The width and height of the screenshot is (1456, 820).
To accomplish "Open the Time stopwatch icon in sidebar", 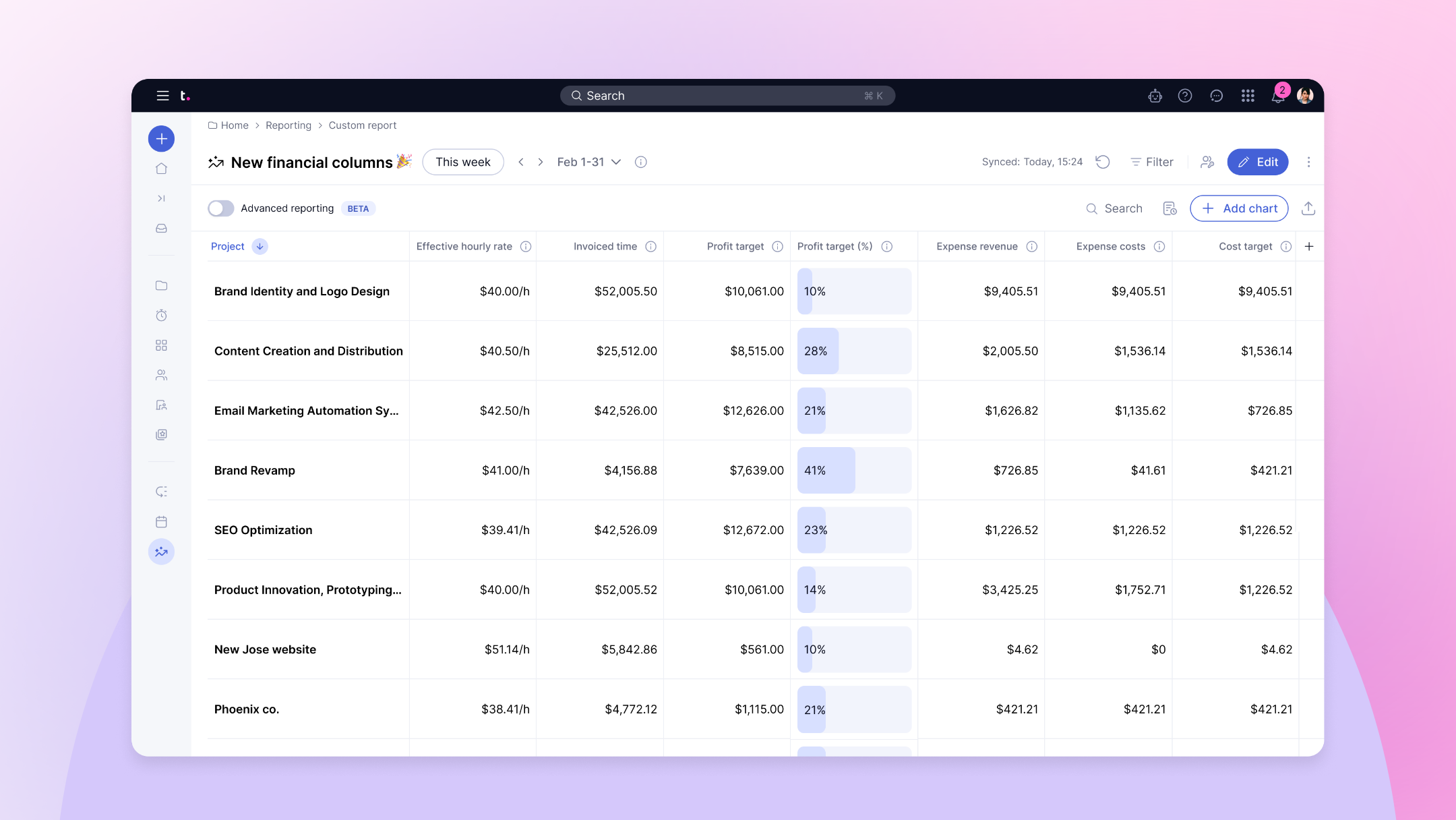I will (161, 315).
